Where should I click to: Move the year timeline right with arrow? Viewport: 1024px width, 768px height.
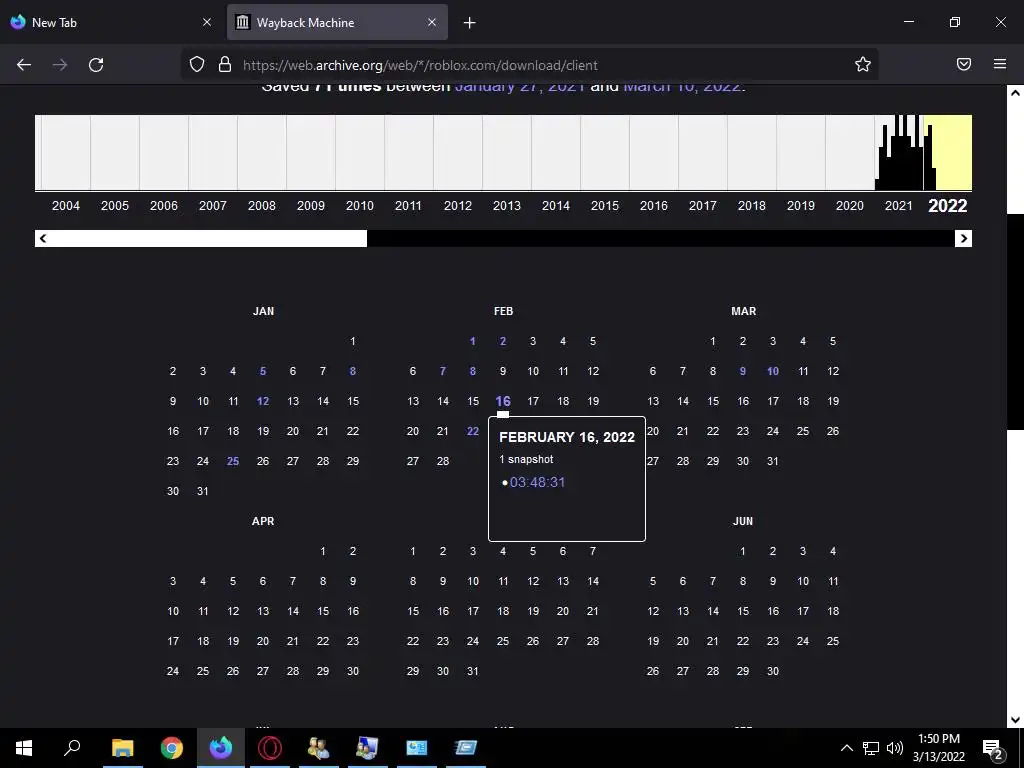pos(963,238)
